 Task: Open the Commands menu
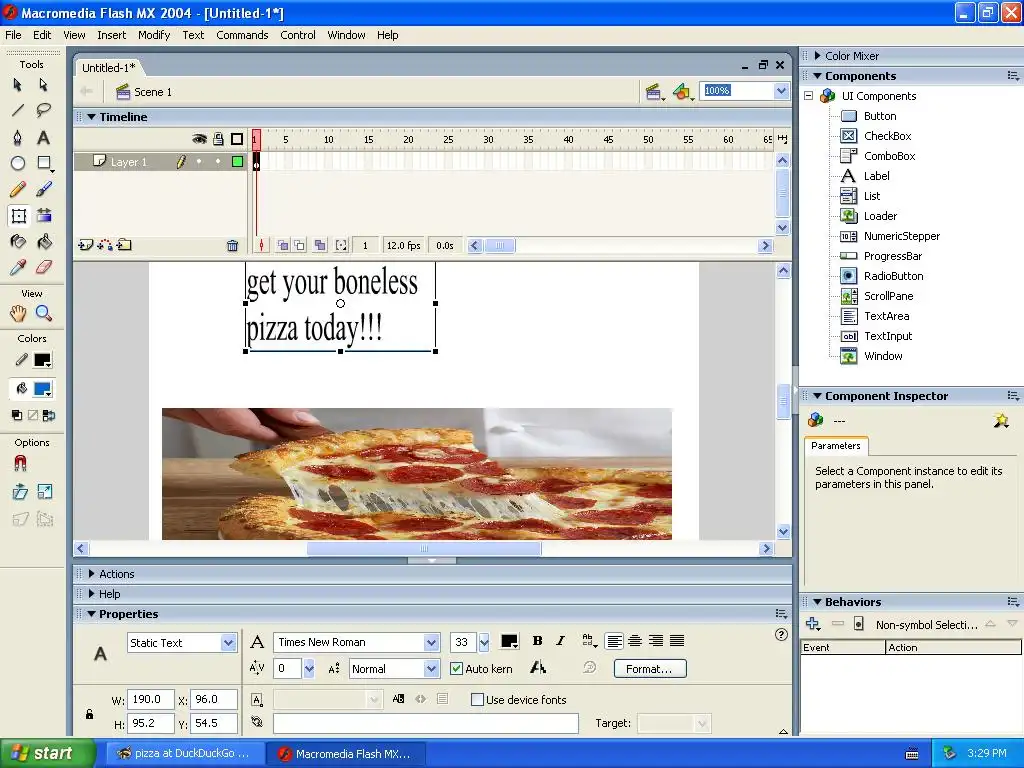tap(242, 35)
